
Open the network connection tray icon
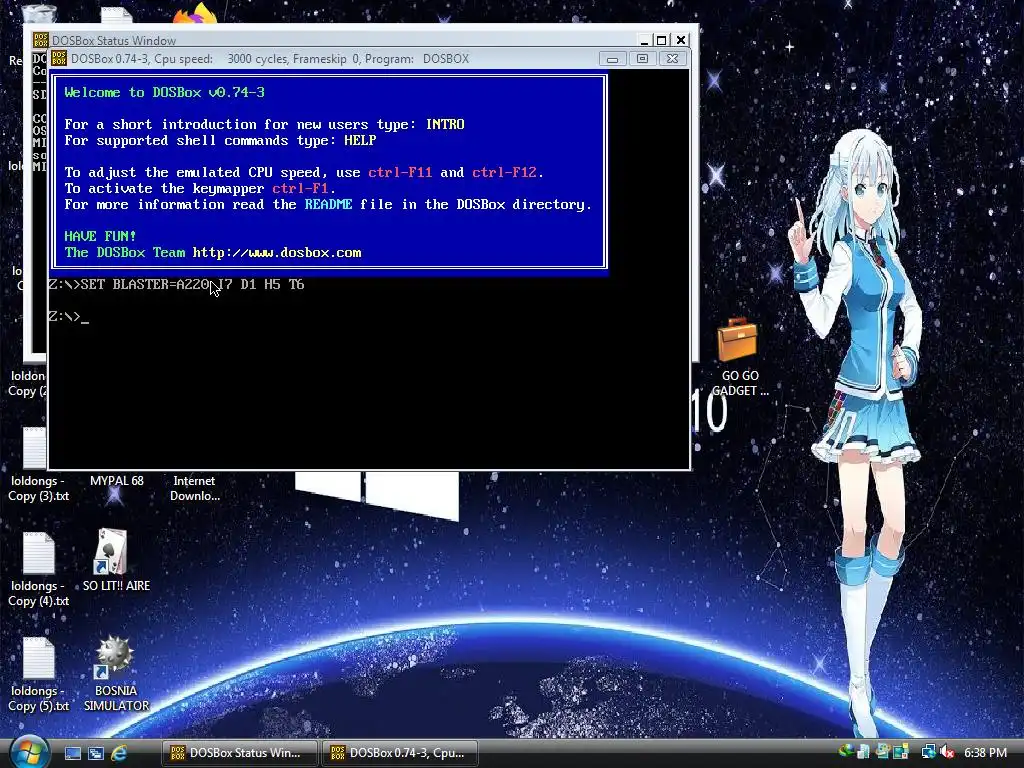(x=928, y=752)
